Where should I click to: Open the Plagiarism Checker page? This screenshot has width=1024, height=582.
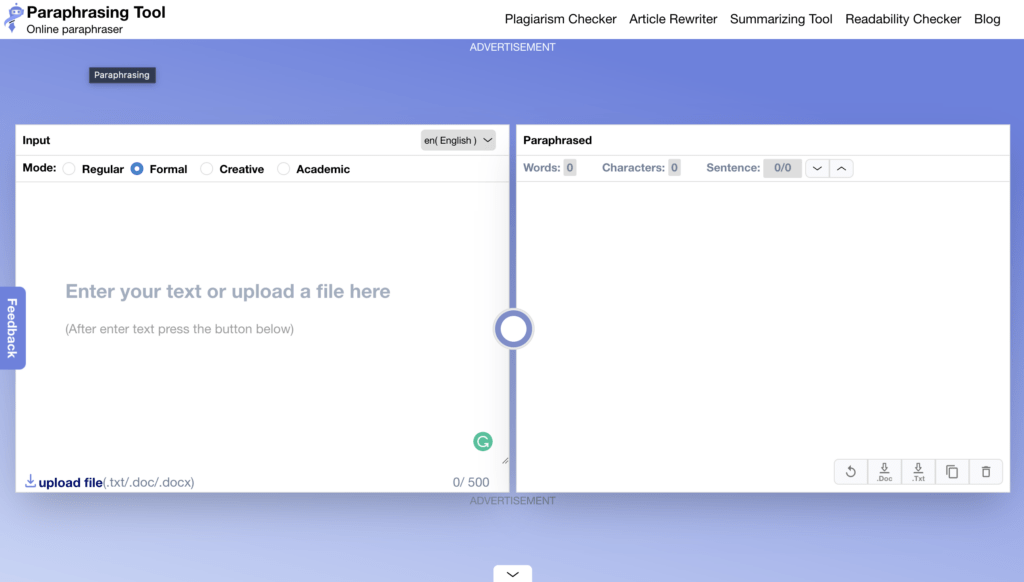[x=560, y=19]
